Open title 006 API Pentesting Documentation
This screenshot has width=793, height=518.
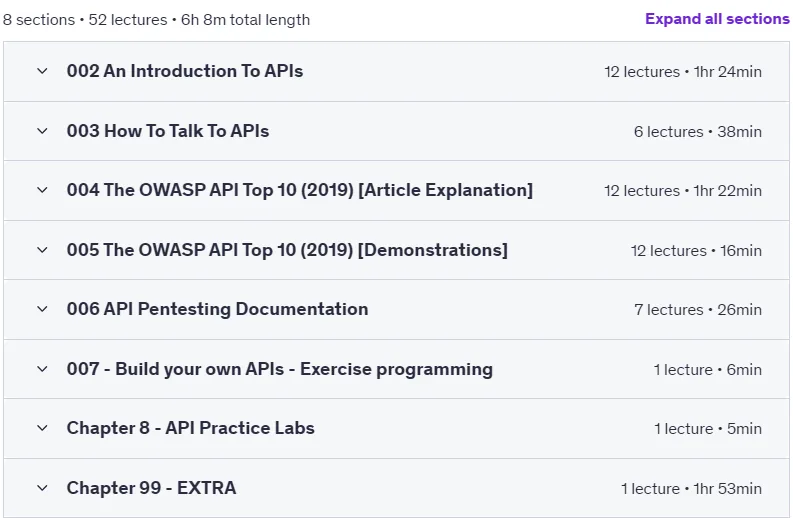coord(217,309)
